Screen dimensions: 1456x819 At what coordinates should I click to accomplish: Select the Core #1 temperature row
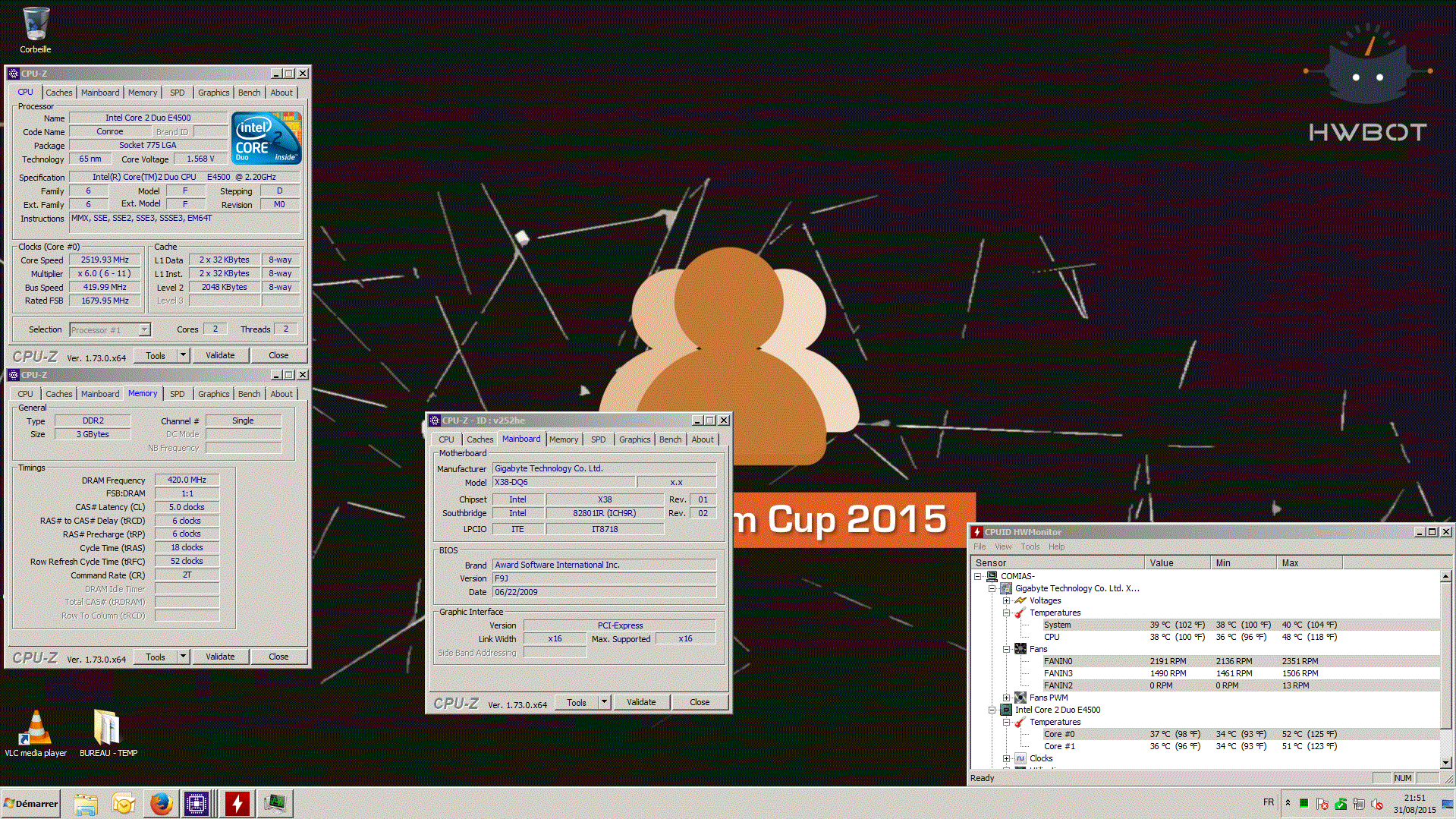tap(1206, 746)
